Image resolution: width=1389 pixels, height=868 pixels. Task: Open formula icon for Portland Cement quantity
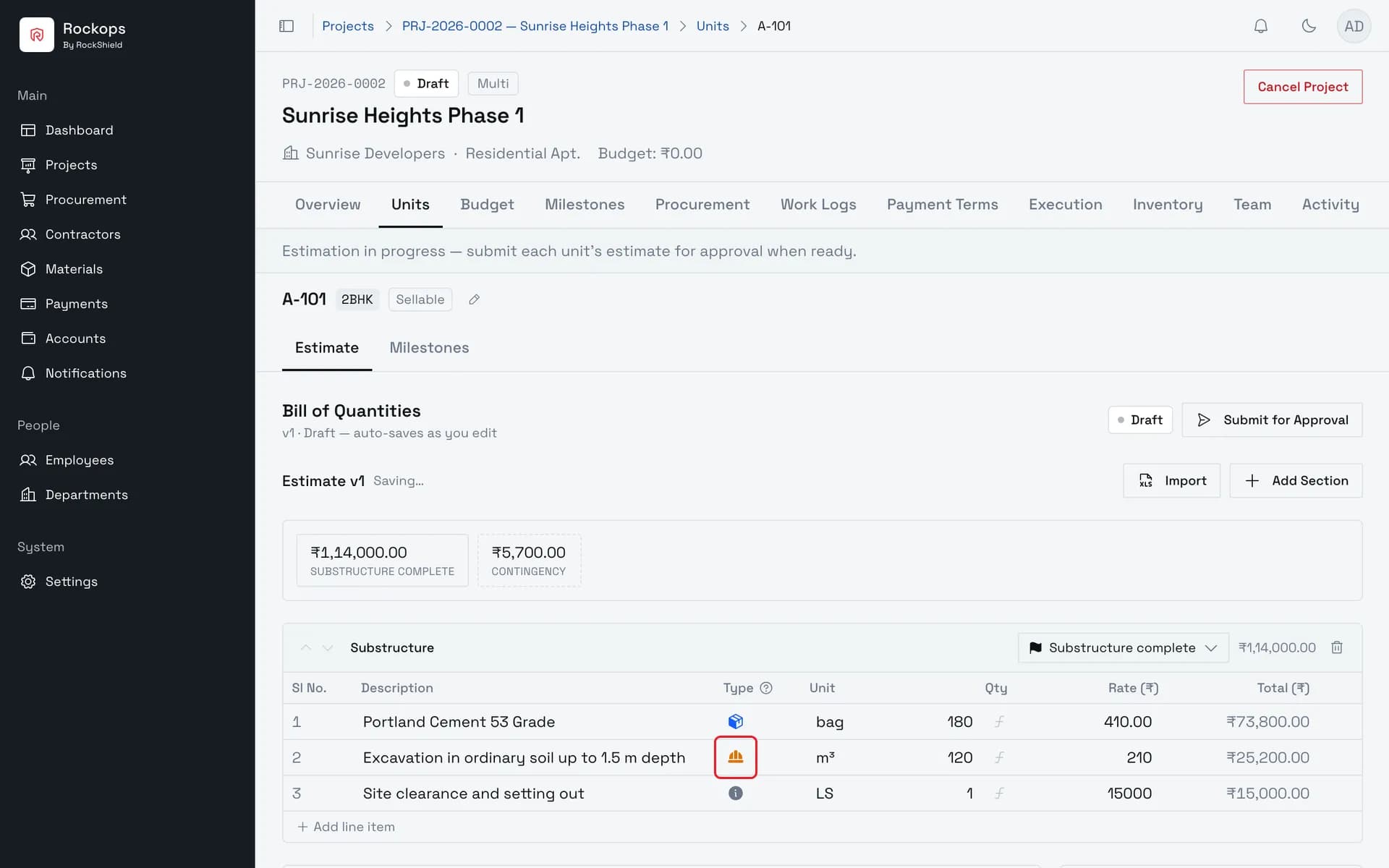[x=999, y=721]
